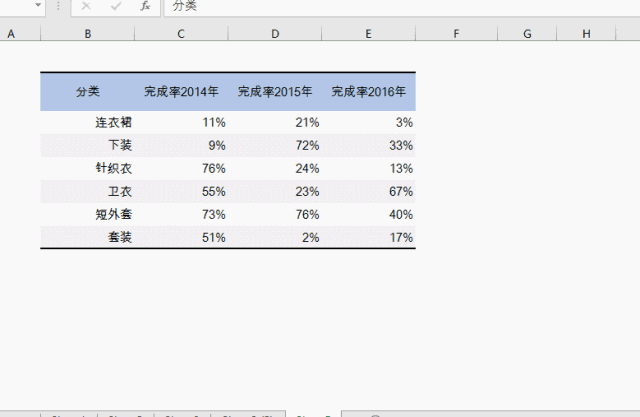This screenshot has height=417, width=640.
Task: Select the 短外套 cell
Action: click(87, 215)
